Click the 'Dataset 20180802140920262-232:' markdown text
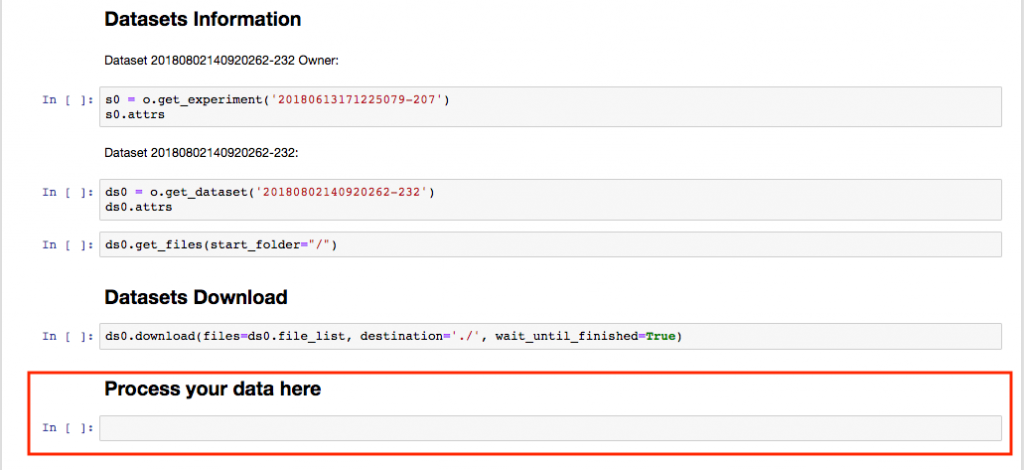 click(201, 153)
